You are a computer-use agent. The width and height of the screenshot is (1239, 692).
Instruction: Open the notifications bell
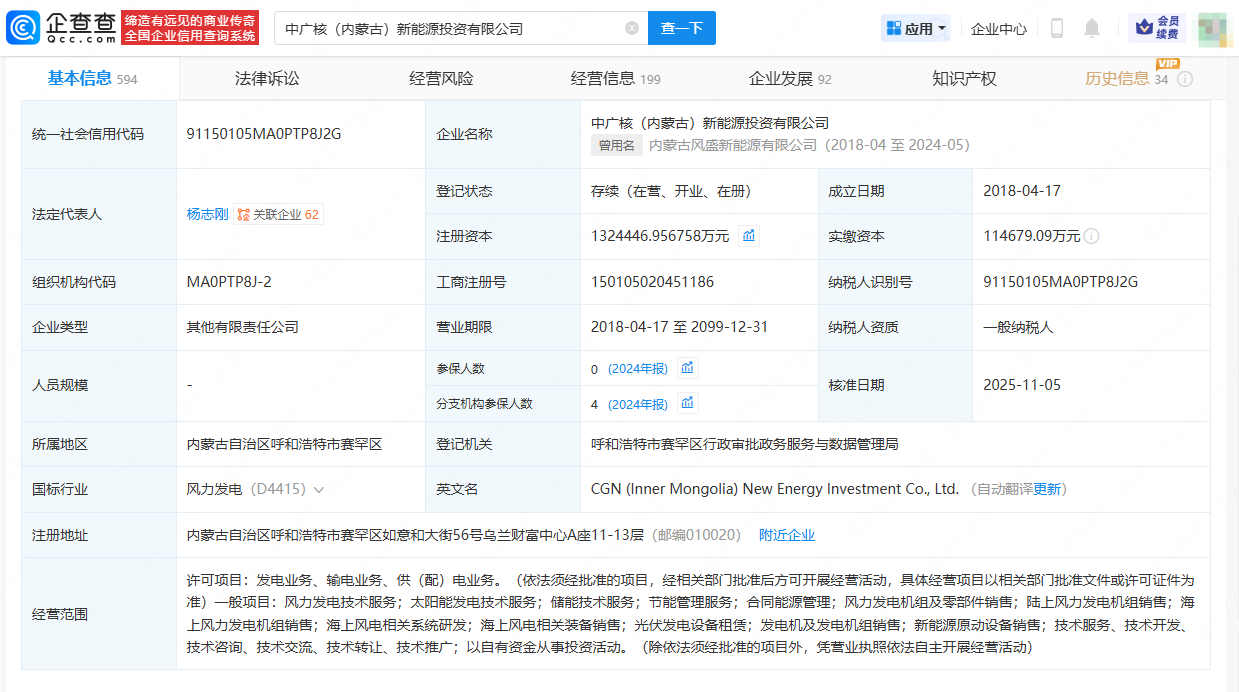click(x=1092, y=28)
